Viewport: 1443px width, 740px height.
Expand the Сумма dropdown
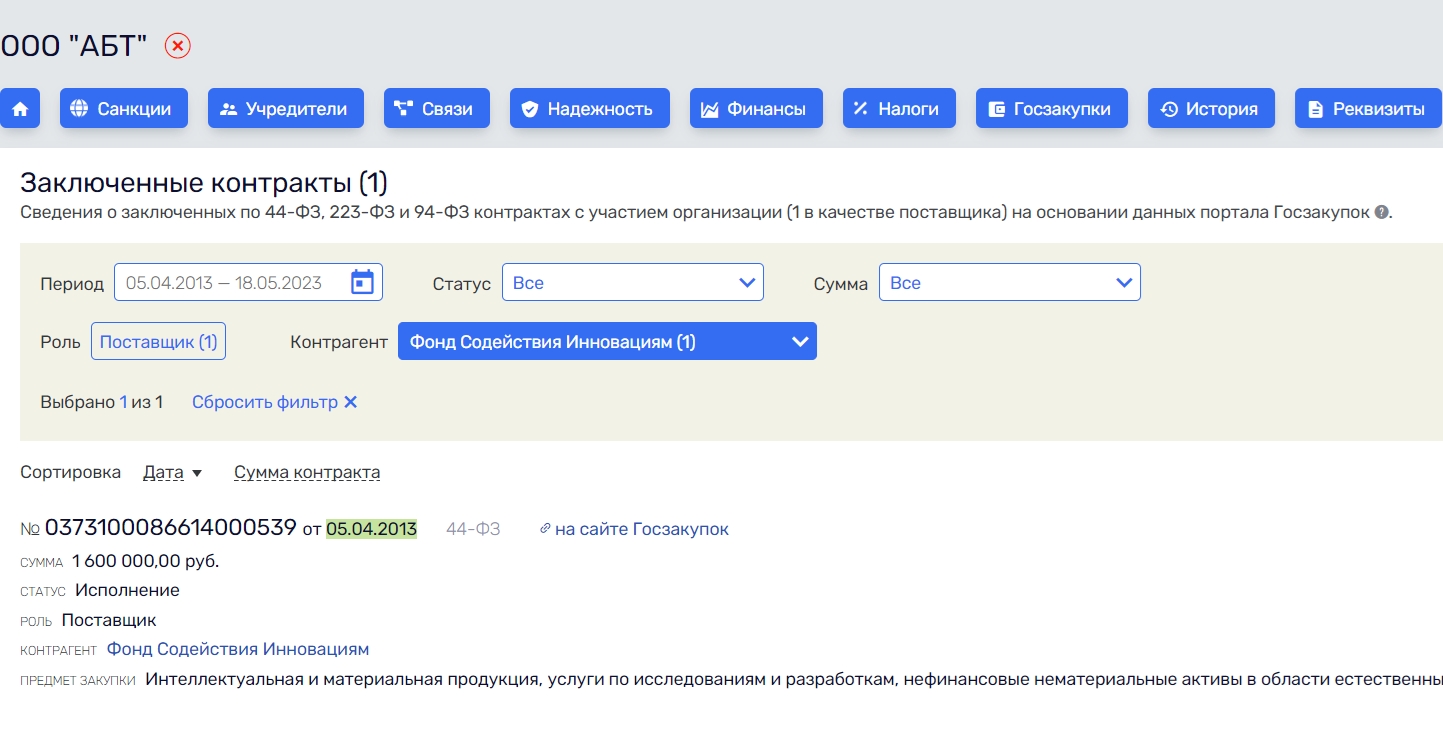coord(1010,283)
